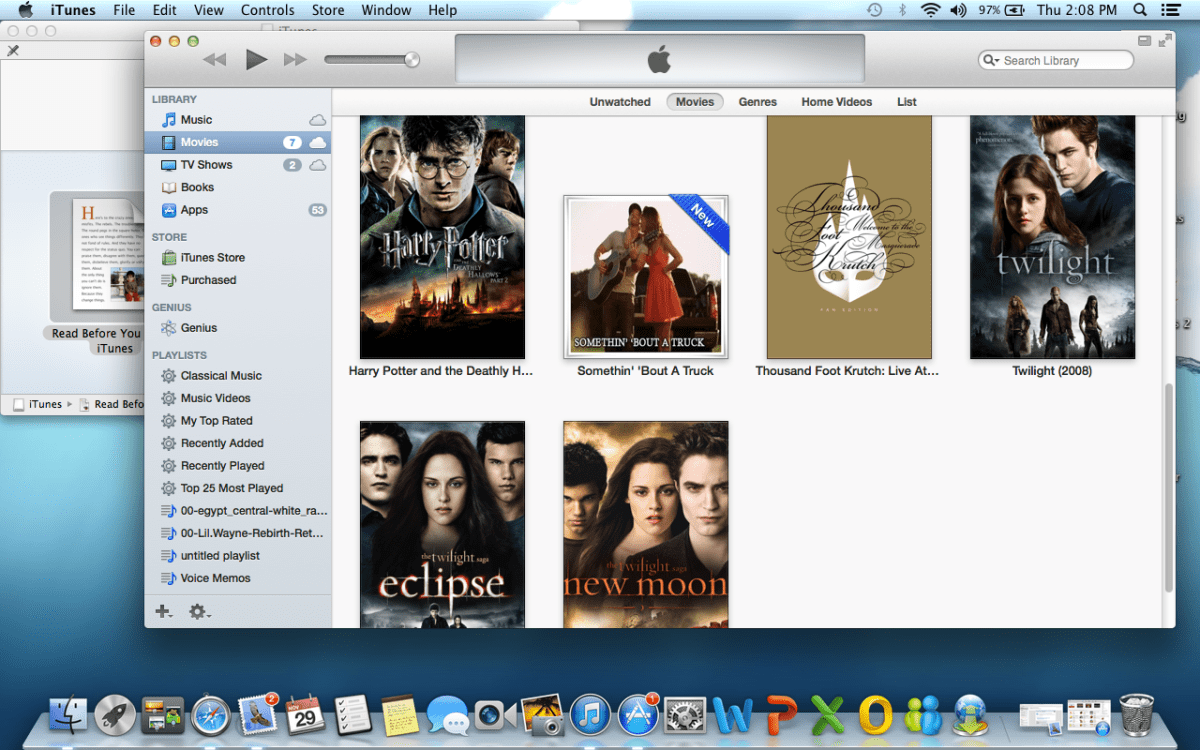Image resolution: width=1200 pixels, height=750 pixels.
Task: Open Music library in sidebar
Action: click(196, 120)
